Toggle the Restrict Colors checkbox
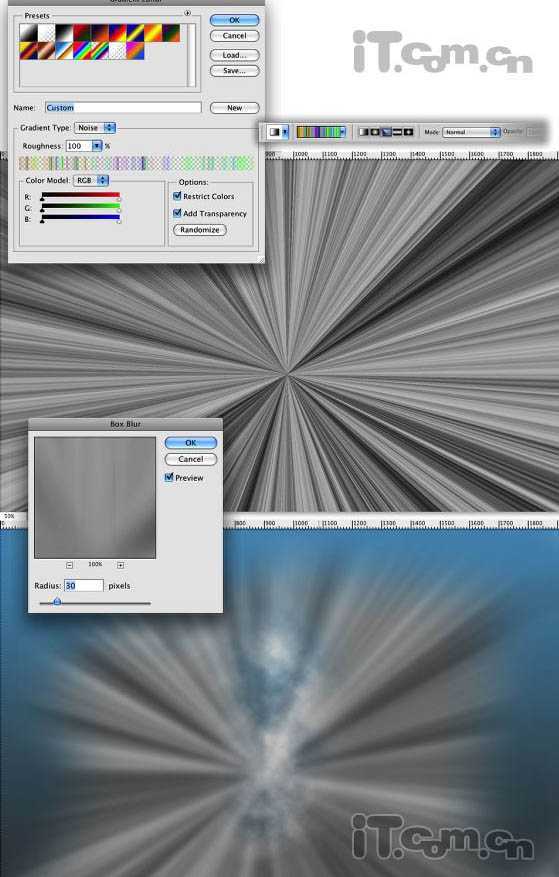This screenshot has height=877, width=559. [177, 196]
